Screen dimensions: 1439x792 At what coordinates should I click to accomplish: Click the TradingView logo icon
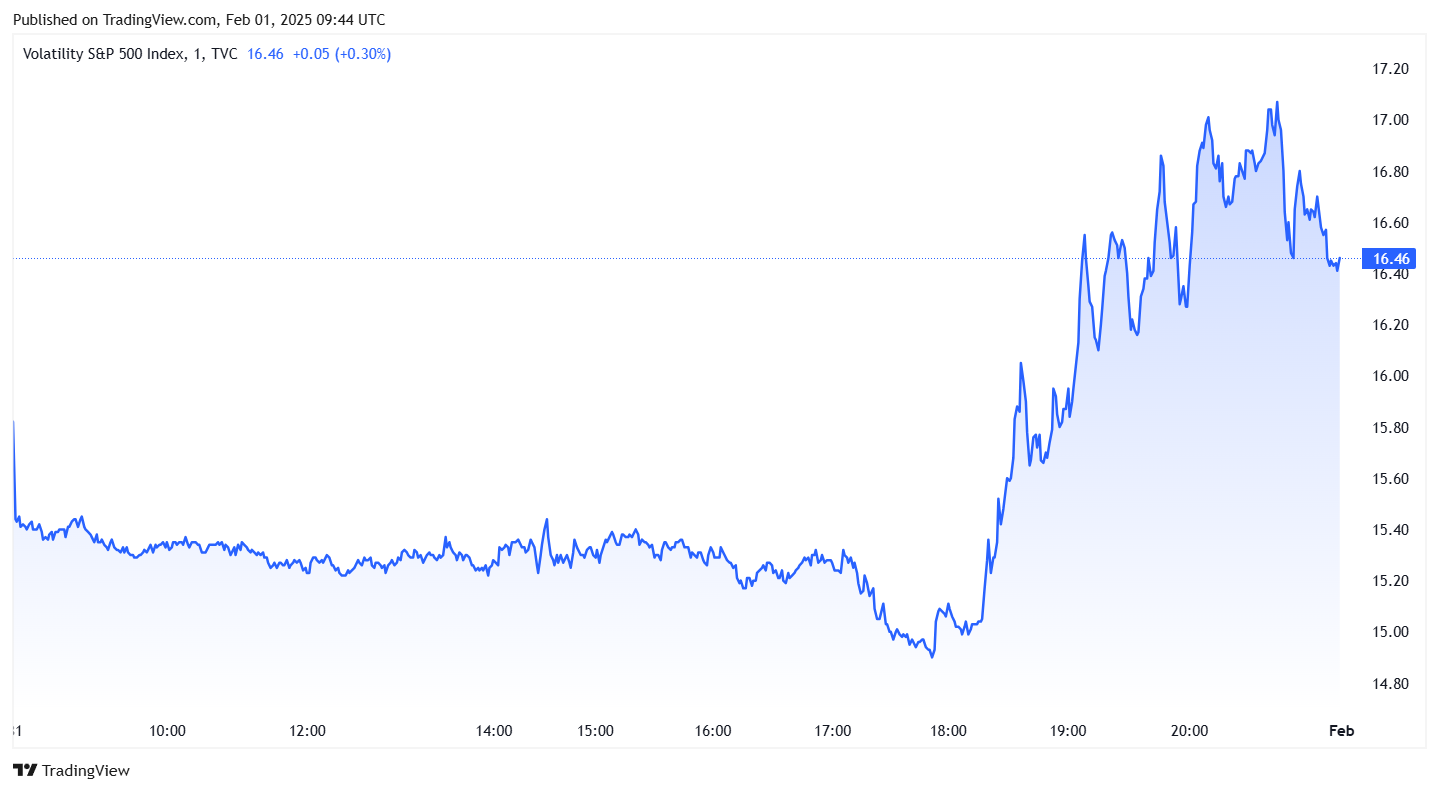(25, 771)
